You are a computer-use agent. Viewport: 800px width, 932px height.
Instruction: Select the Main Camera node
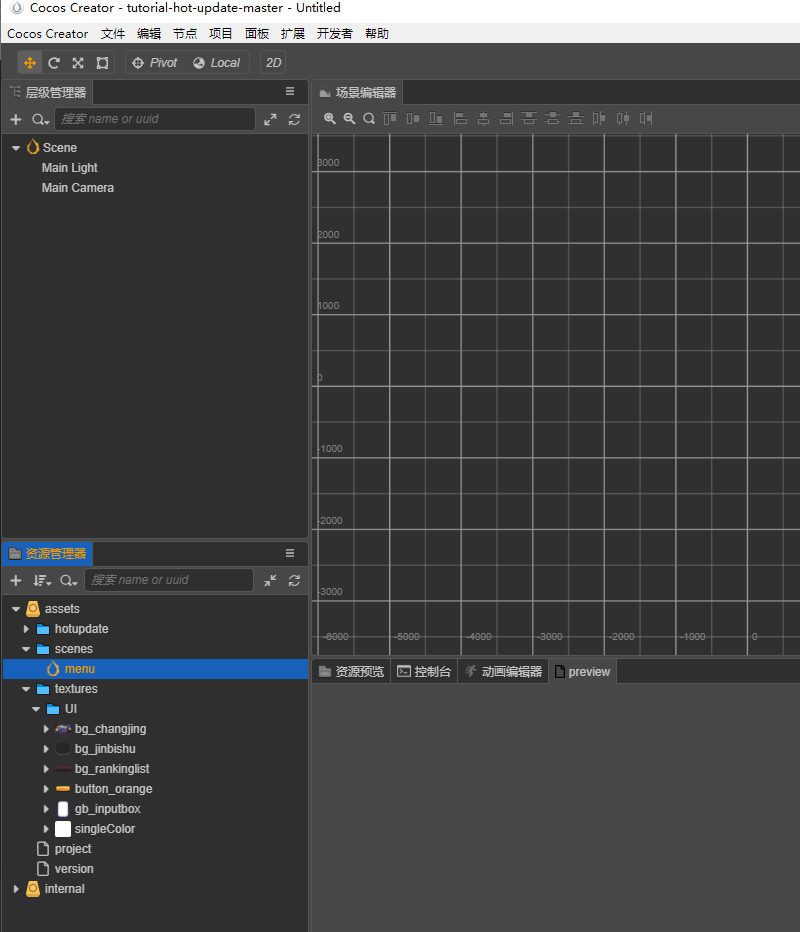coord(78,188)
